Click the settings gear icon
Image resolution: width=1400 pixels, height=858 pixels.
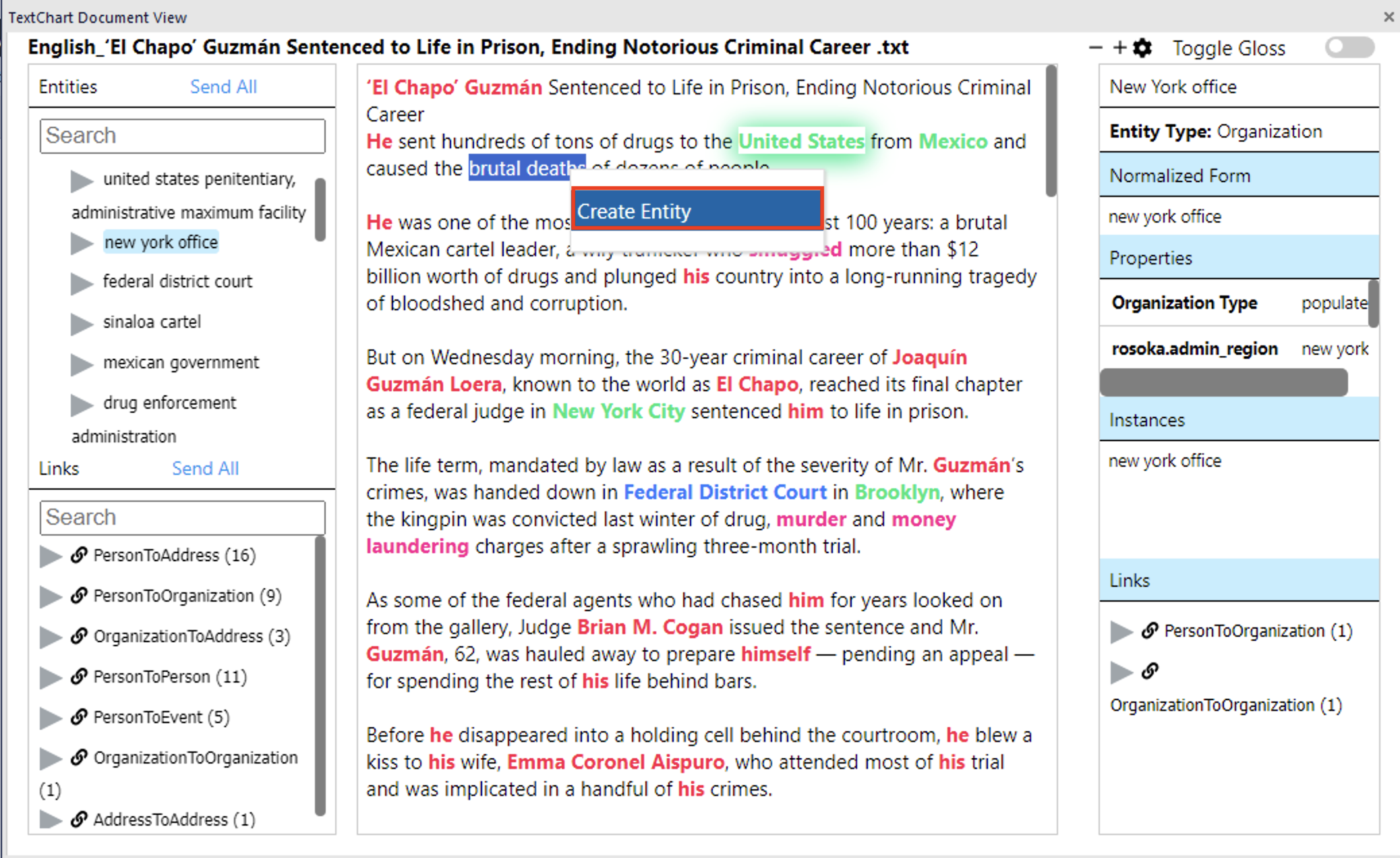[x=1142, y=48]
